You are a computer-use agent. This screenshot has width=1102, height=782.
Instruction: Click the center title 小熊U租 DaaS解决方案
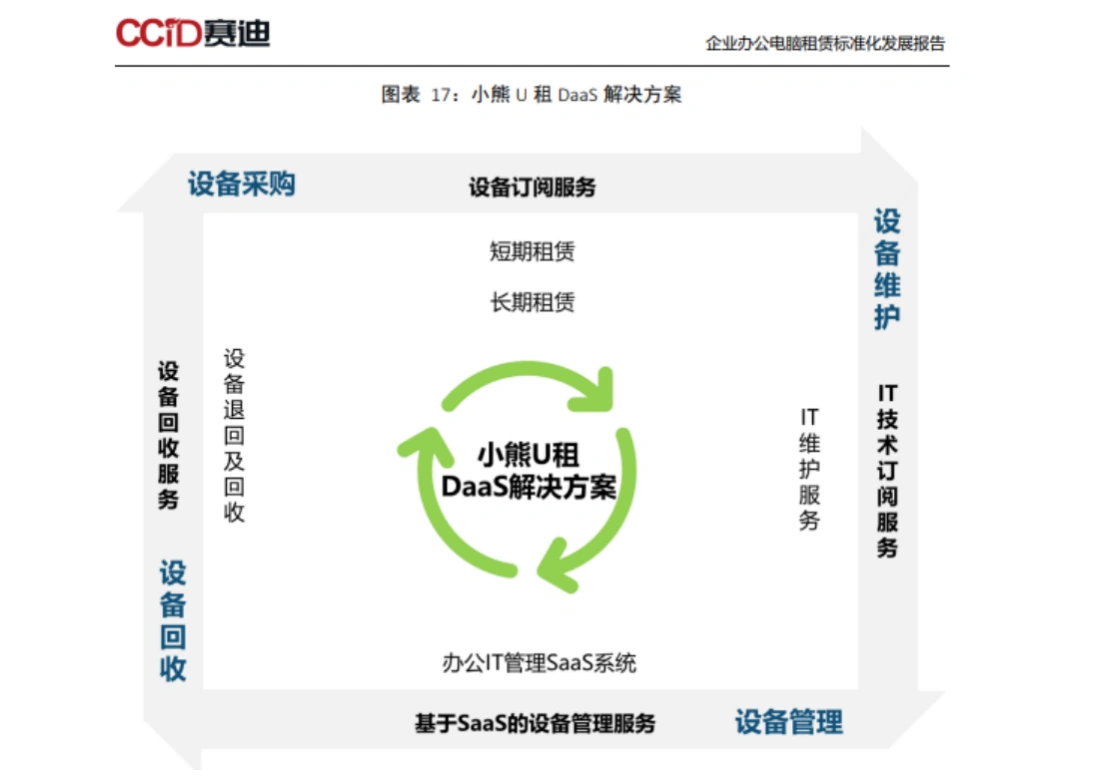(x=529, y=471)
